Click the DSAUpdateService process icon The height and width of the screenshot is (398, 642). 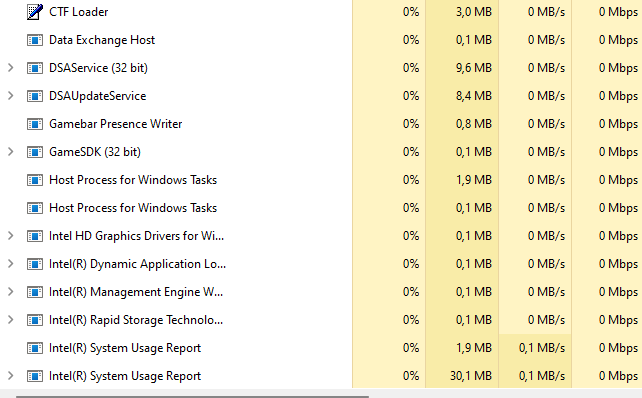click(x=35, y=96)
